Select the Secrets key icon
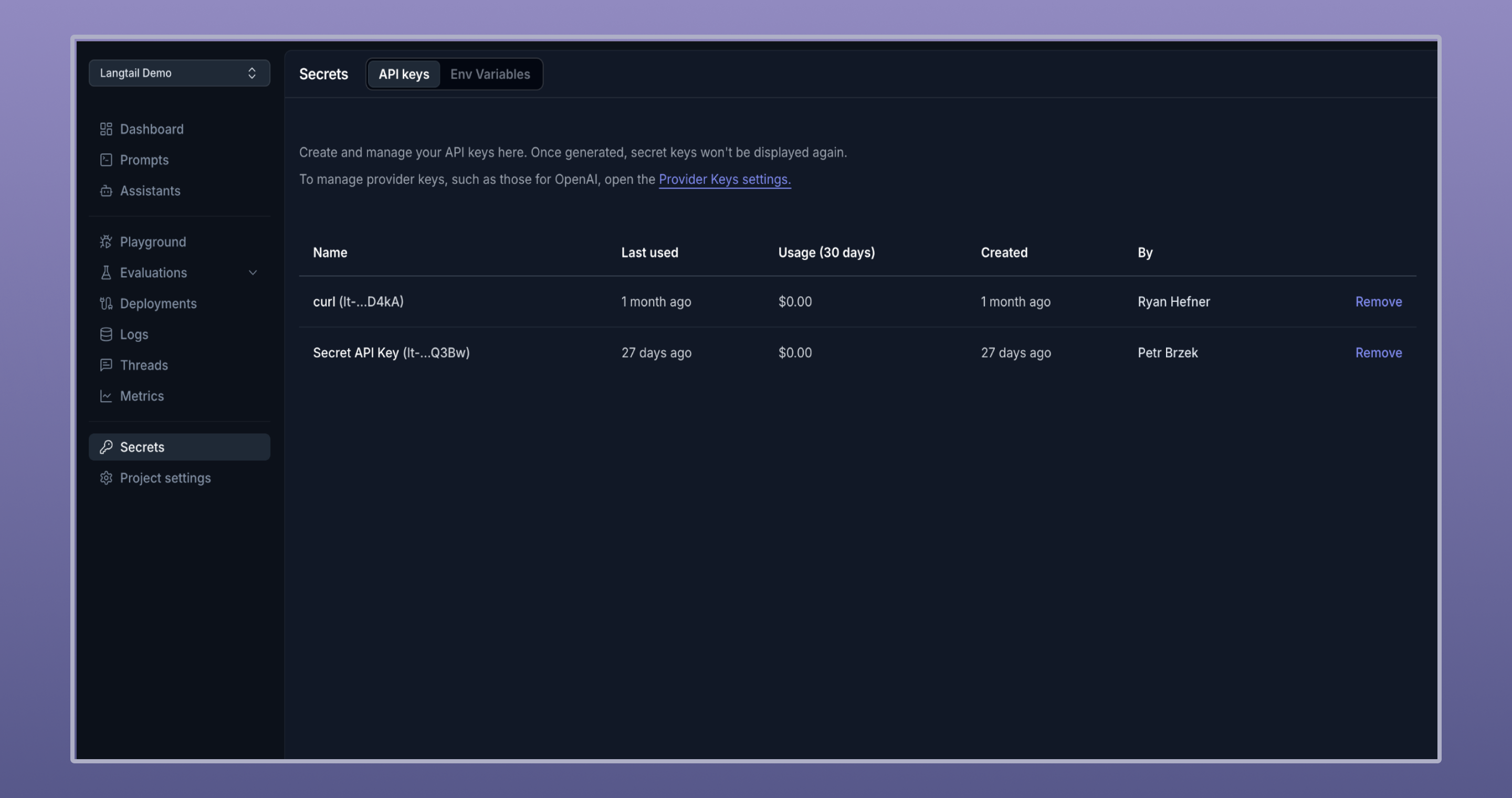This screenshot has height=798, width=1512. 106,447
